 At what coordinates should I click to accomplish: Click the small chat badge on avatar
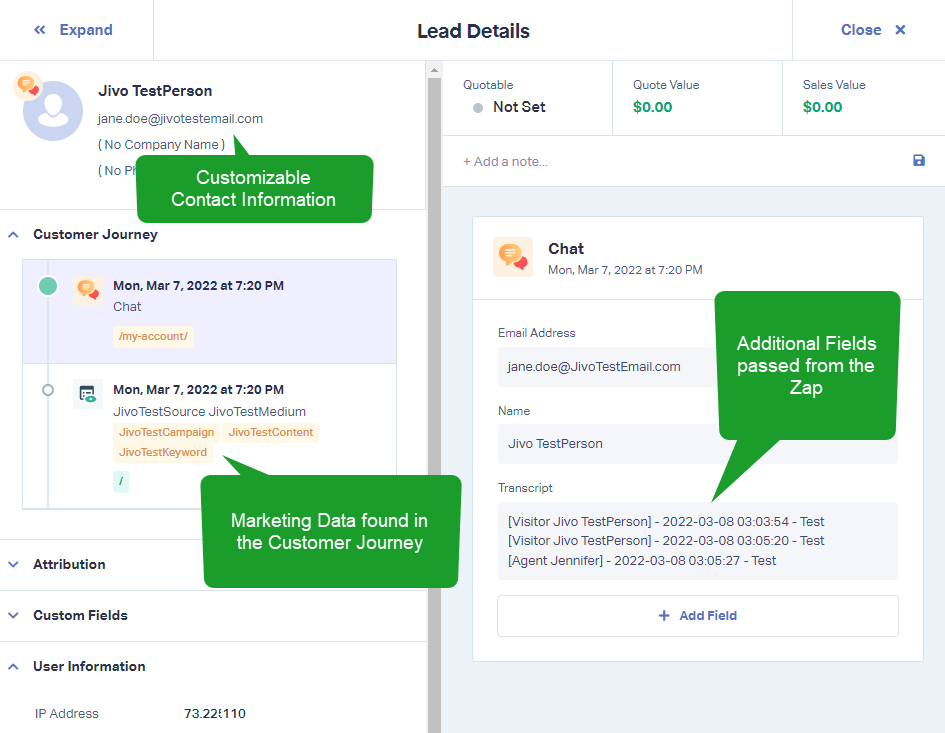[27, 85]
